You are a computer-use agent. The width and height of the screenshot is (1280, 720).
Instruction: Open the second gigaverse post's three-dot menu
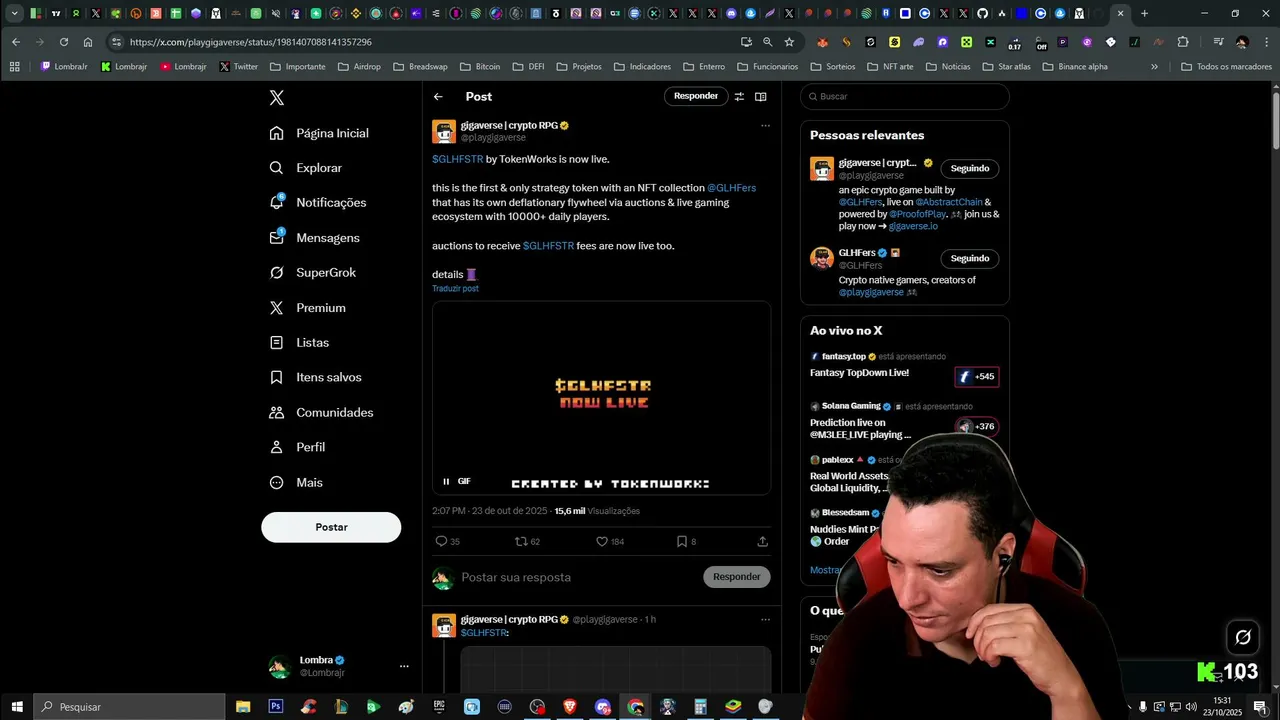coord(765,620)
